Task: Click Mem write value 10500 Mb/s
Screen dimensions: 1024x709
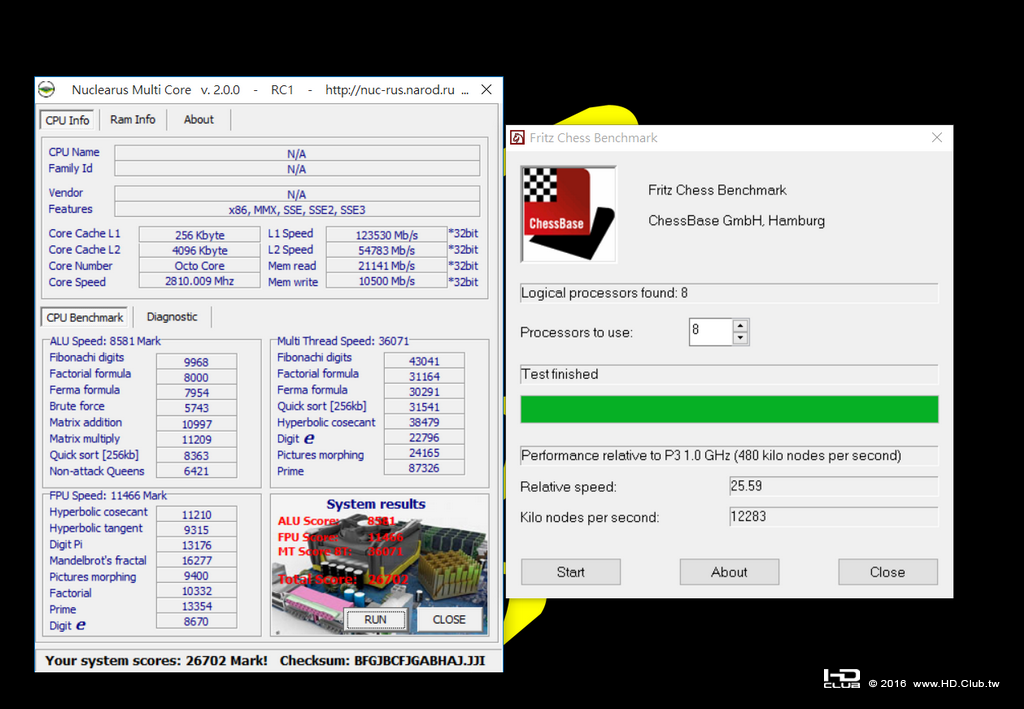Action: (x=387, y=281)
